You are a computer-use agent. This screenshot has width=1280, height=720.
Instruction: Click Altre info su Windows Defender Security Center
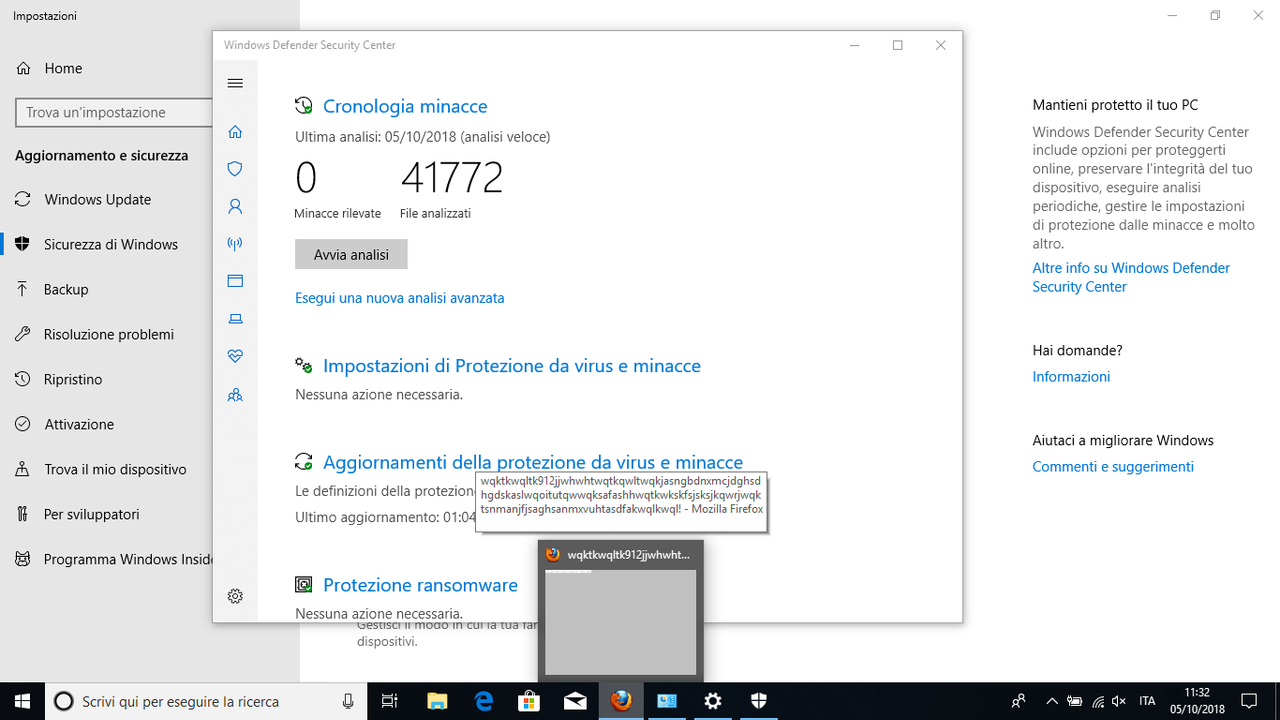click(1131, 277)
